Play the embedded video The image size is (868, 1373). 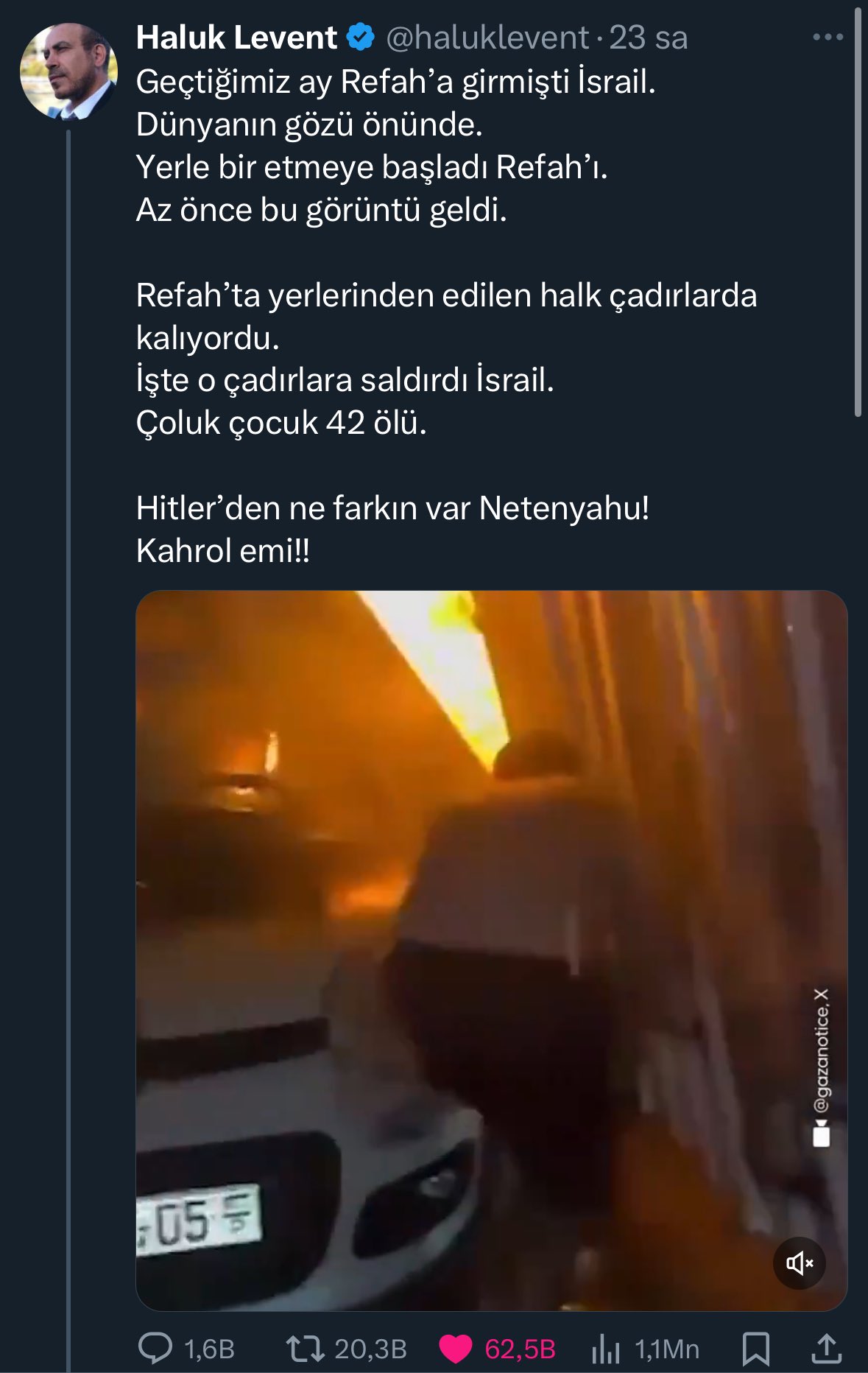[491, 950]
